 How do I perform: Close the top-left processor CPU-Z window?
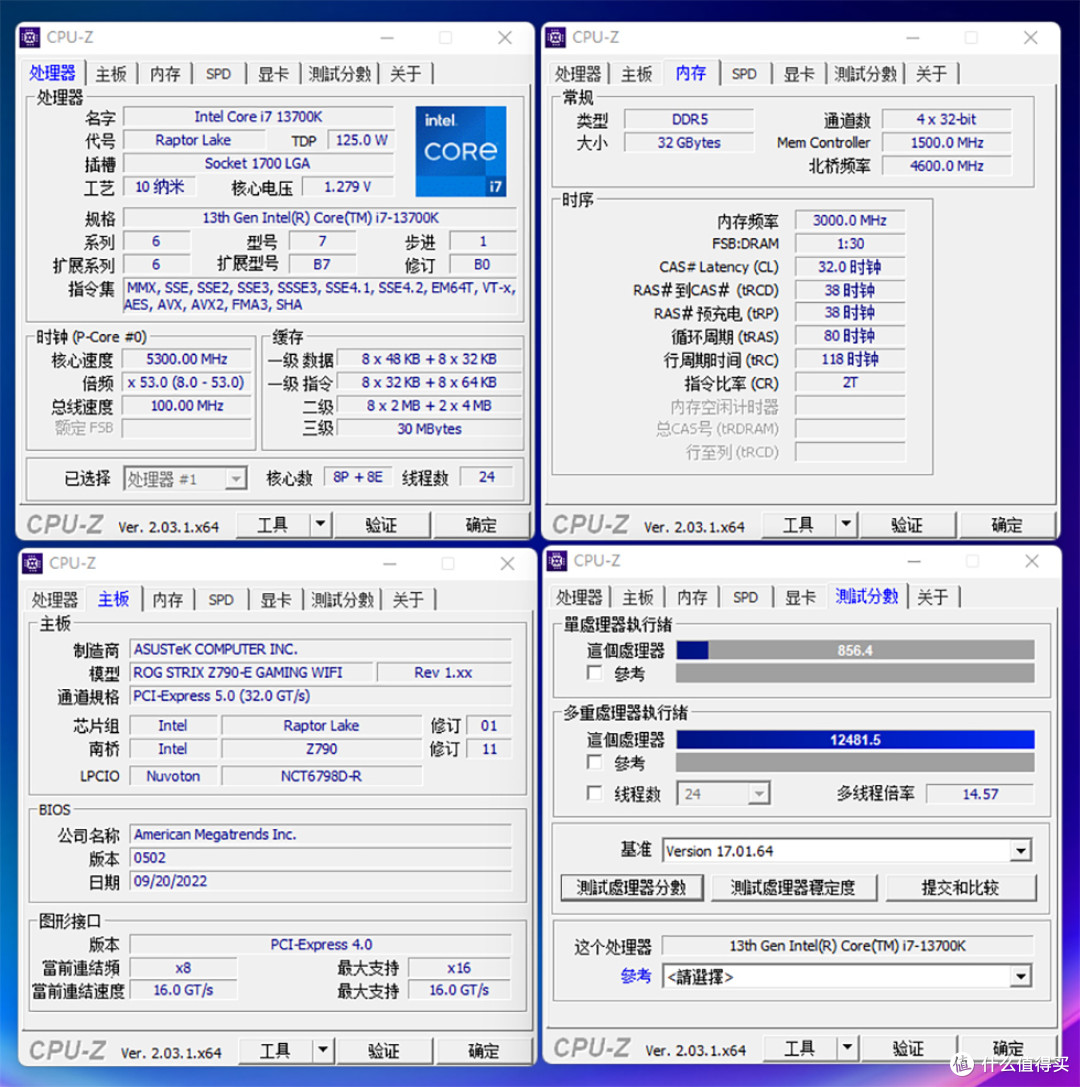[x=505, y=37]
